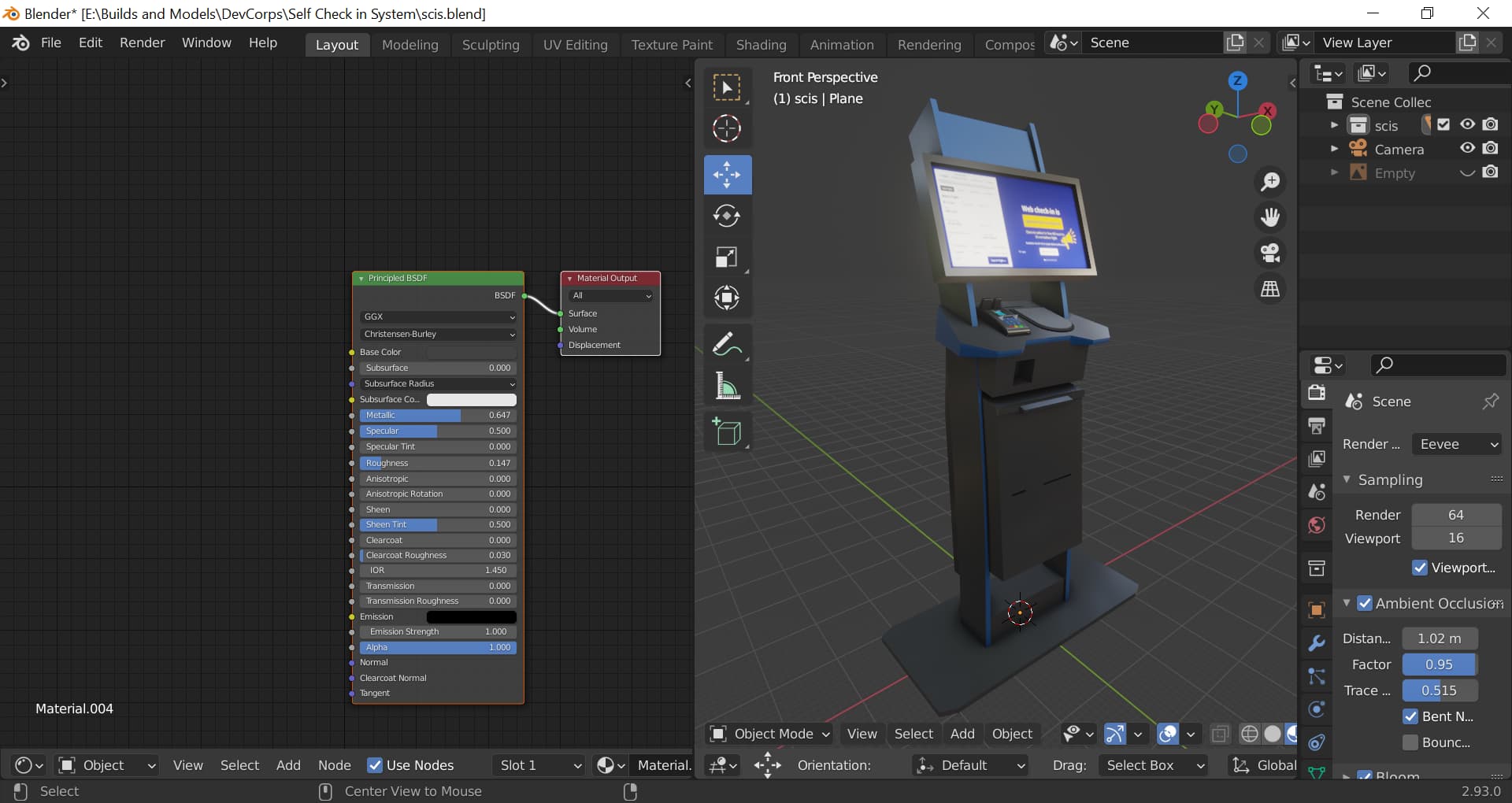Uncheck the Use Nodes checkbox

pyautogui.click(x=376, y=764)
